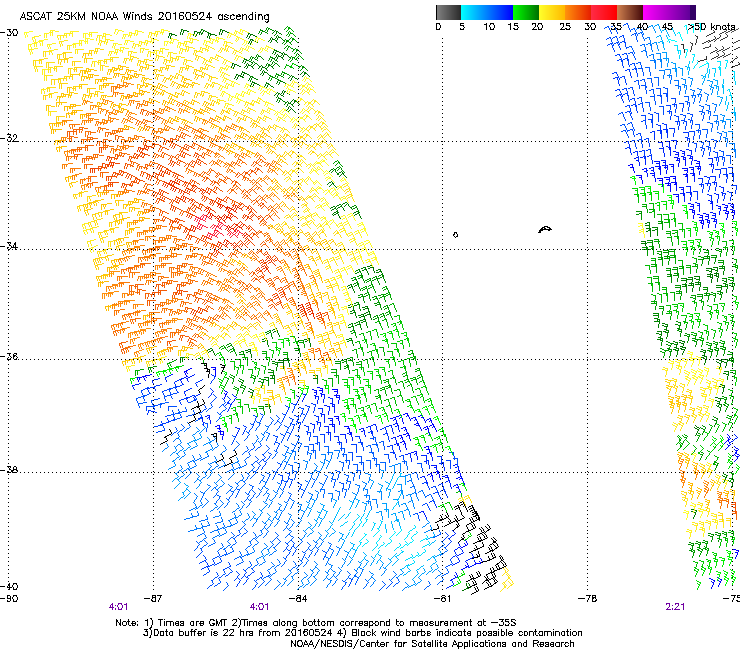Click the legend value '25'
Image resolution: width=740 pixels, height=650 pixels.
565,27
